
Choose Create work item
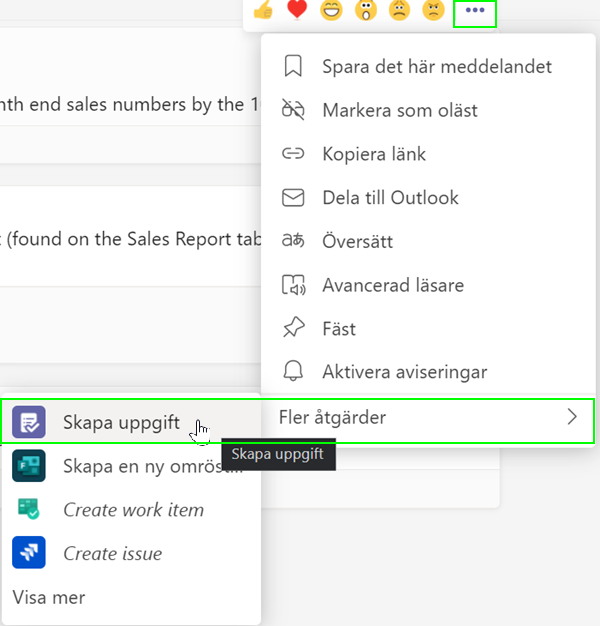click(x=131, y=509)
